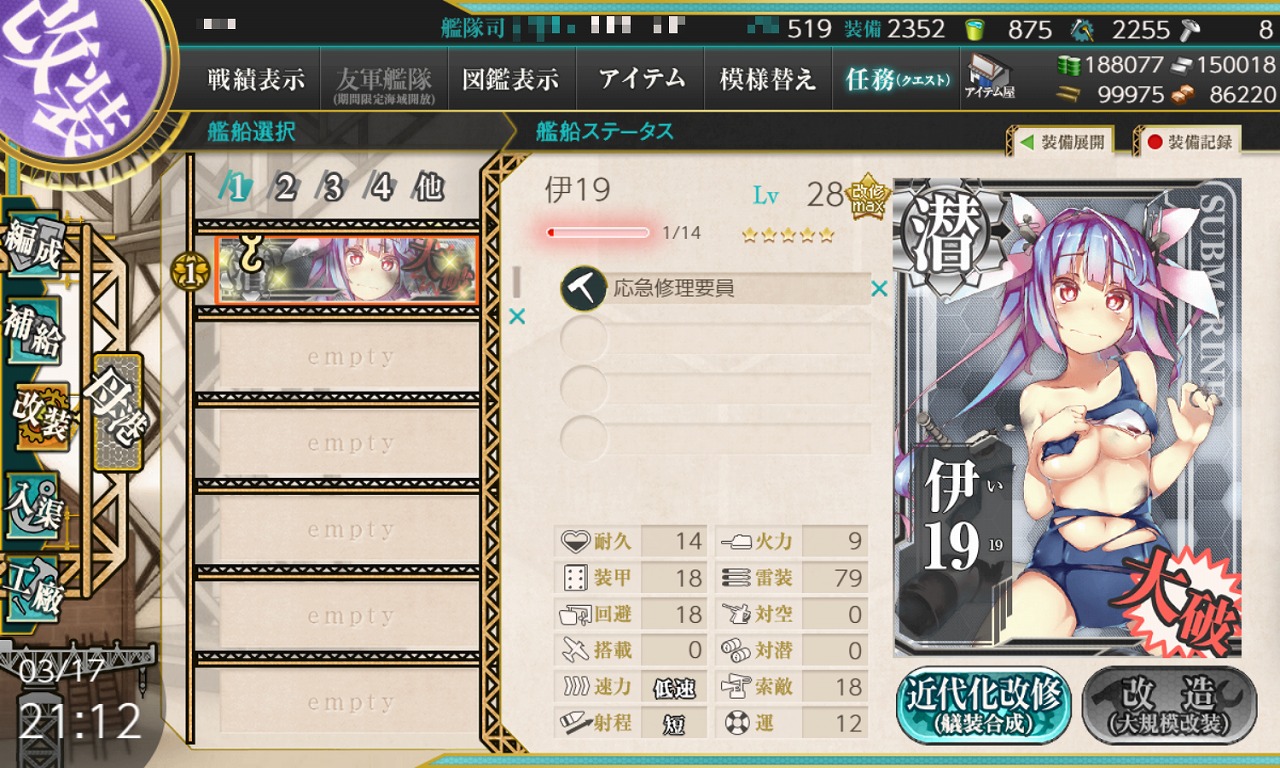Select the 改装 remodel sidebar icon
Viewport: 1280px width, 768px height.
[40, 415]
